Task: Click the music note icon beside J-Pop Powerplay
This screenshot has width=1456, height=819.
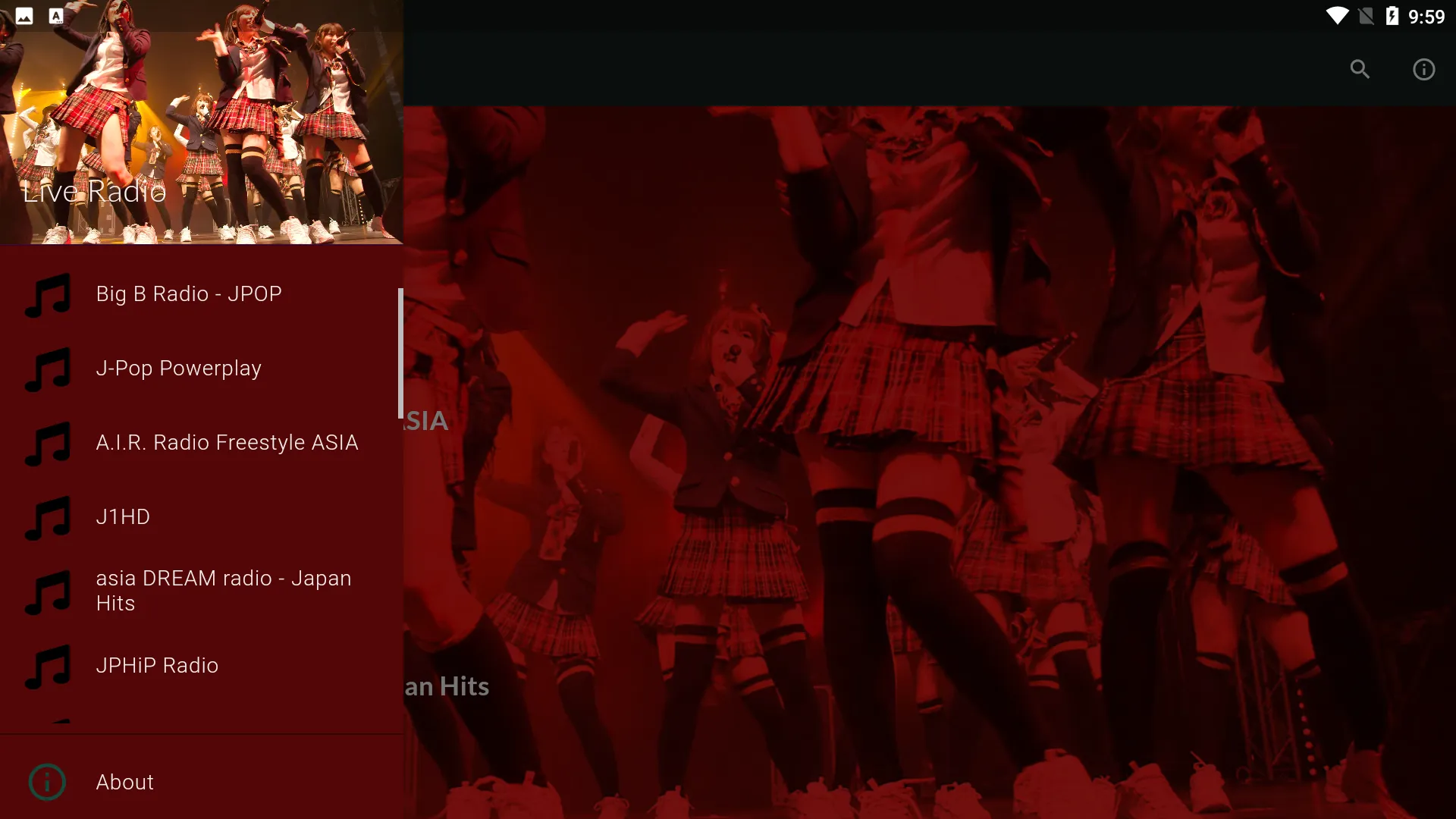Action: click(x=47, y=369)
